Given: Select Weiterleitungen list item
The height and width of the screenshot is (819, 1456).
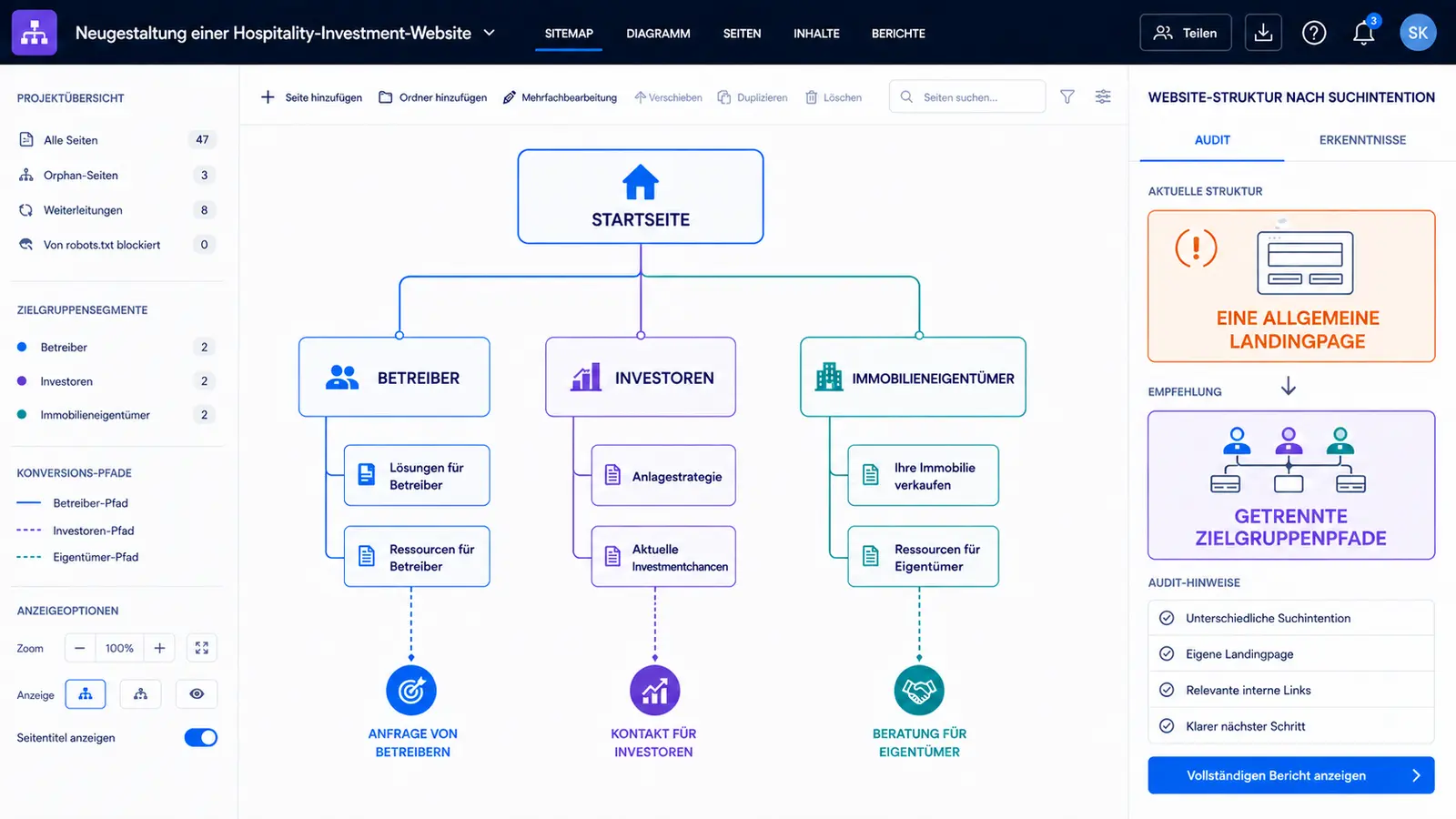Looking at the screenshot, I should point(116,210).
